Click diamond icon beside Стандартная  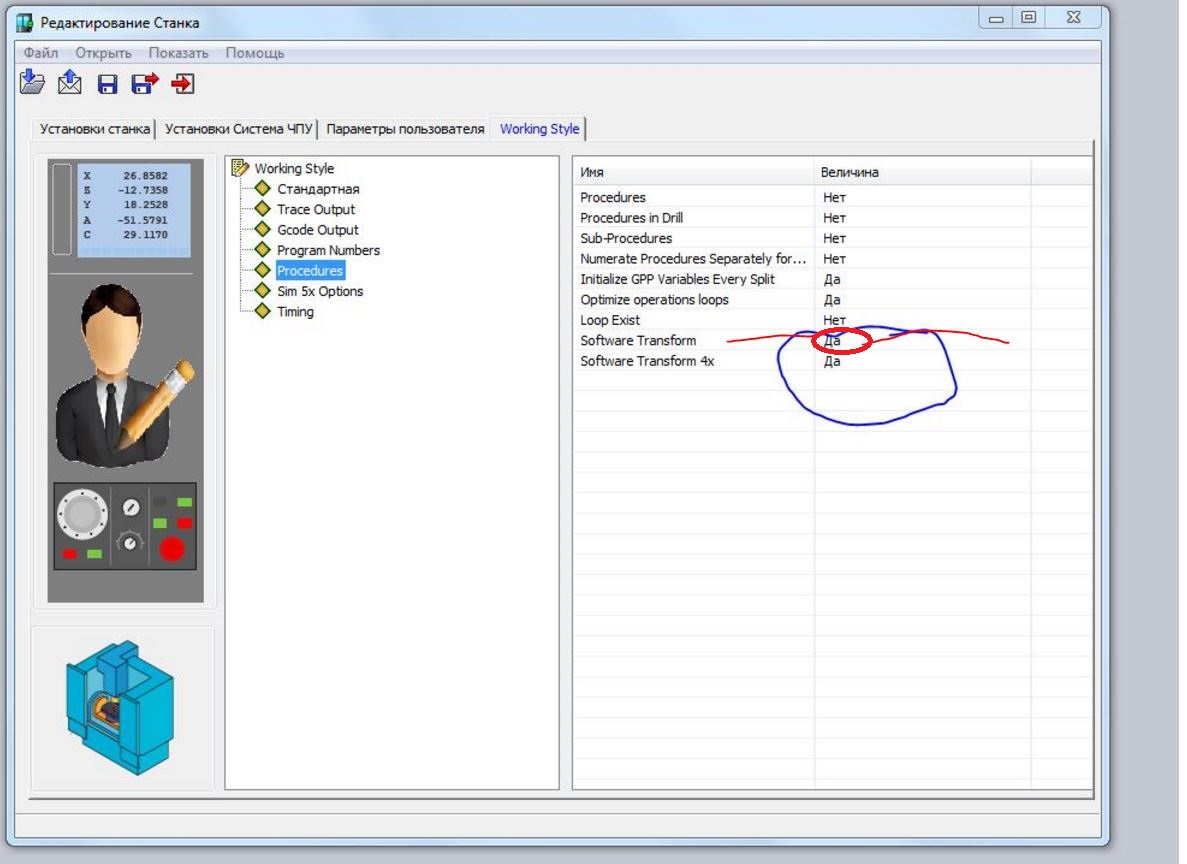263,188
